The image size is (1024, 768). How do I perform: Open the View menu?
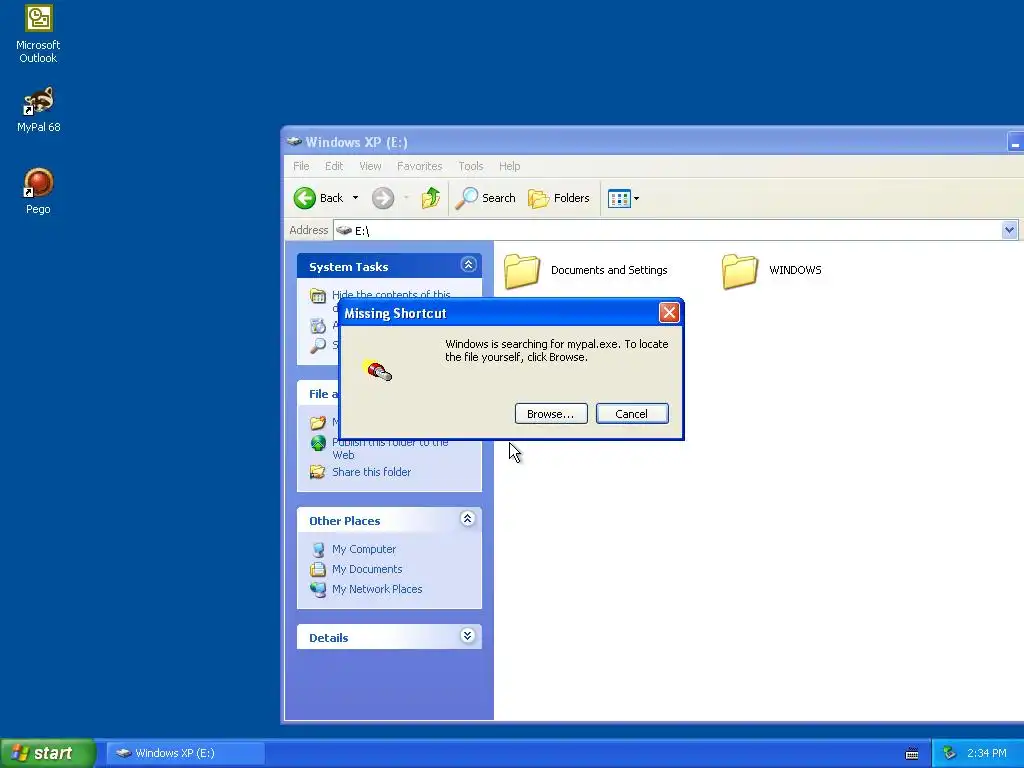[370, 166]
